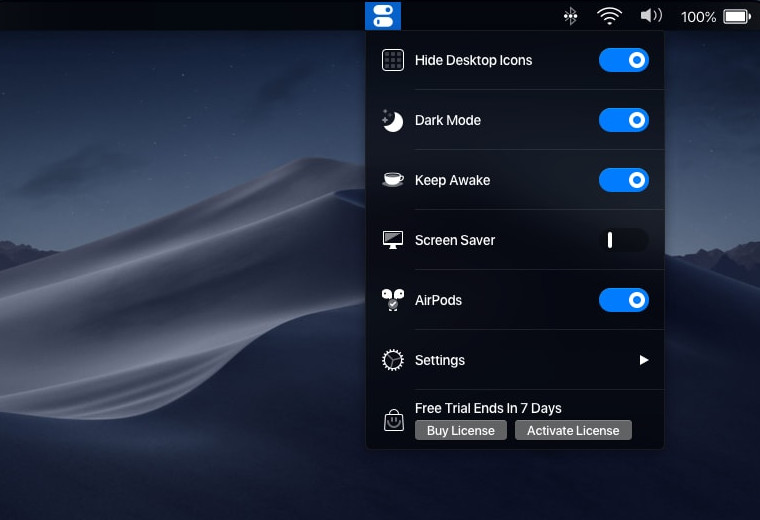The height and width of the screenshot is (520, 760).
Task: Click the Keep Awake coffee cup icon
Action: pos(393,180)
